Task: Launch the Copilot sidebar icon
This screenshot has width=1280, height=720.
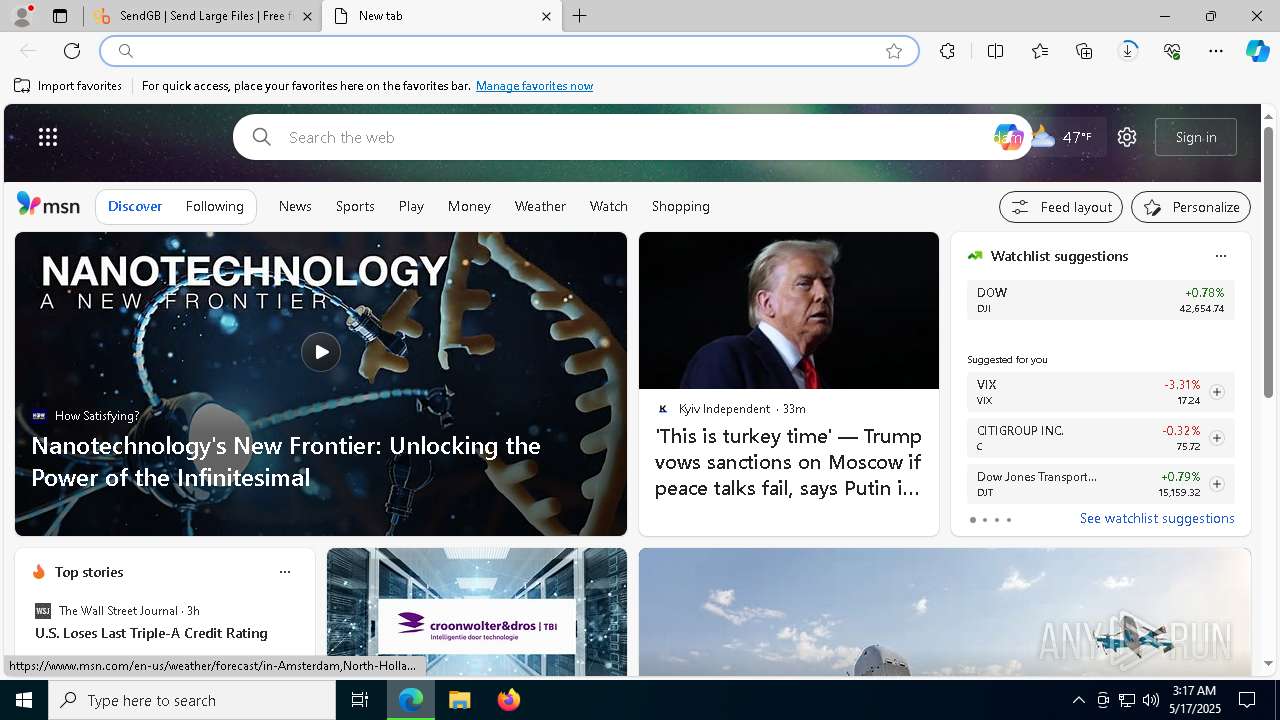Action: click(x=1257, y=51)
